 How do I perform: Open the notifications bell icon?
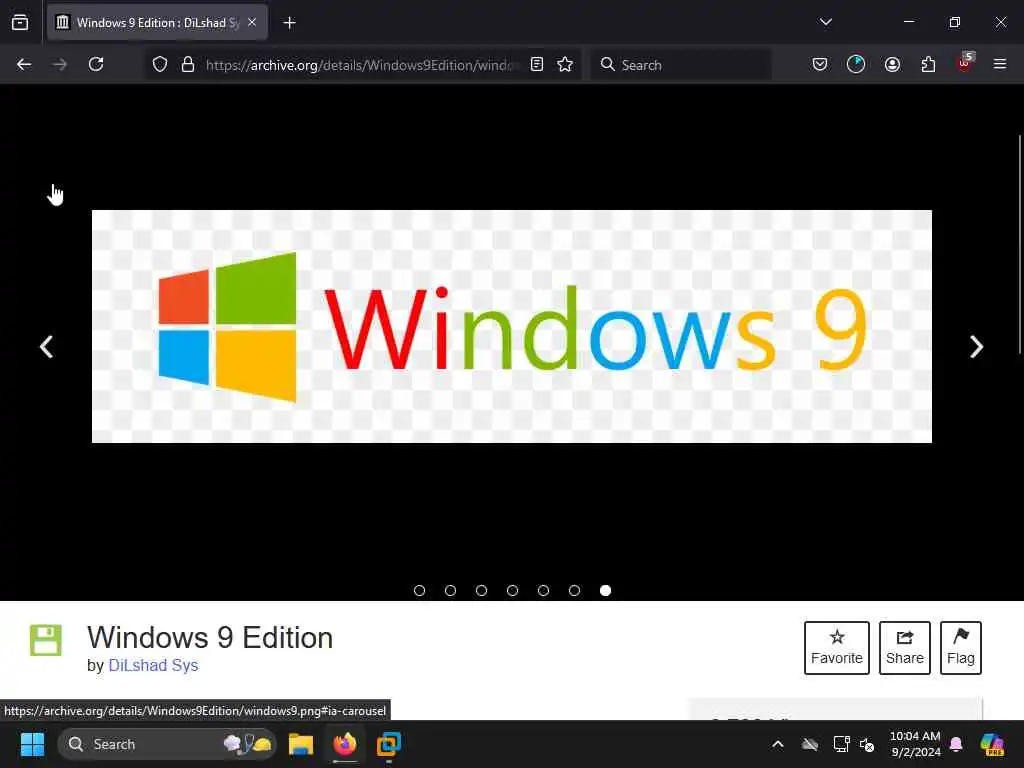tap(956, 744)
